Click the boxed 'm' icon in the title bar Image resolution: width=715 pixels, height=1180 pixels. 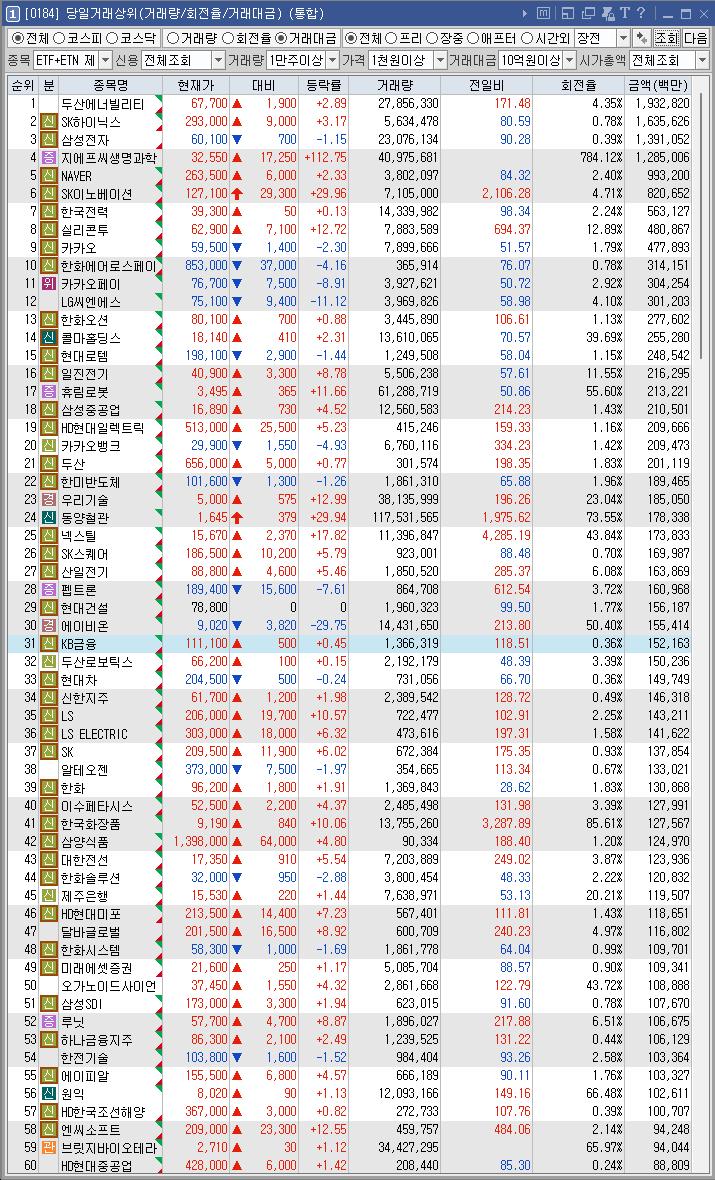click(x=543, y=13)
